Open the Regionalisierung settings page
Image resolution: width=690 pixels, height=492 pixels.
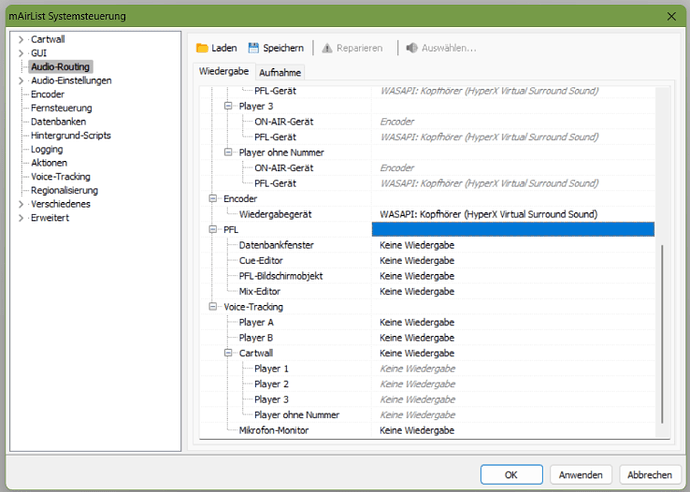(x=64, y=190)
